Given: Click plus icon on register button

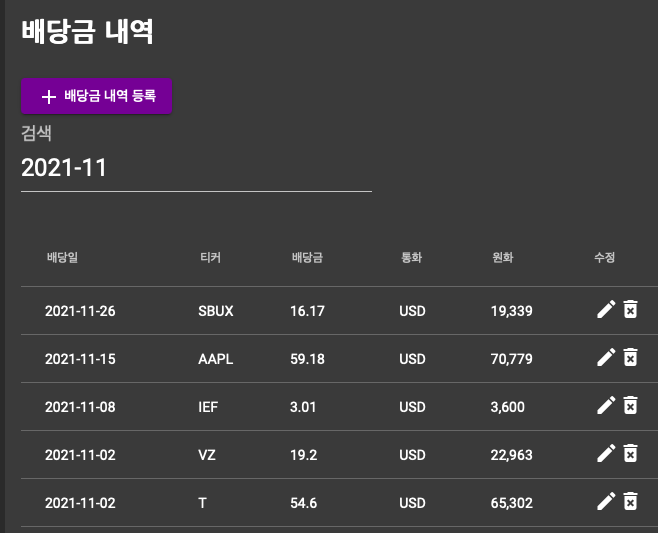Looking at the screenshot, I should (49, 97).
